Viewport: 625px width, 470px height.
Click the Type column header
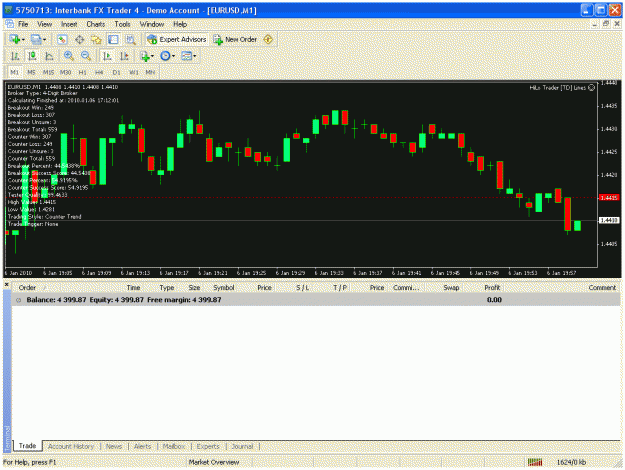pyautogui.click(x=167, y=288)
